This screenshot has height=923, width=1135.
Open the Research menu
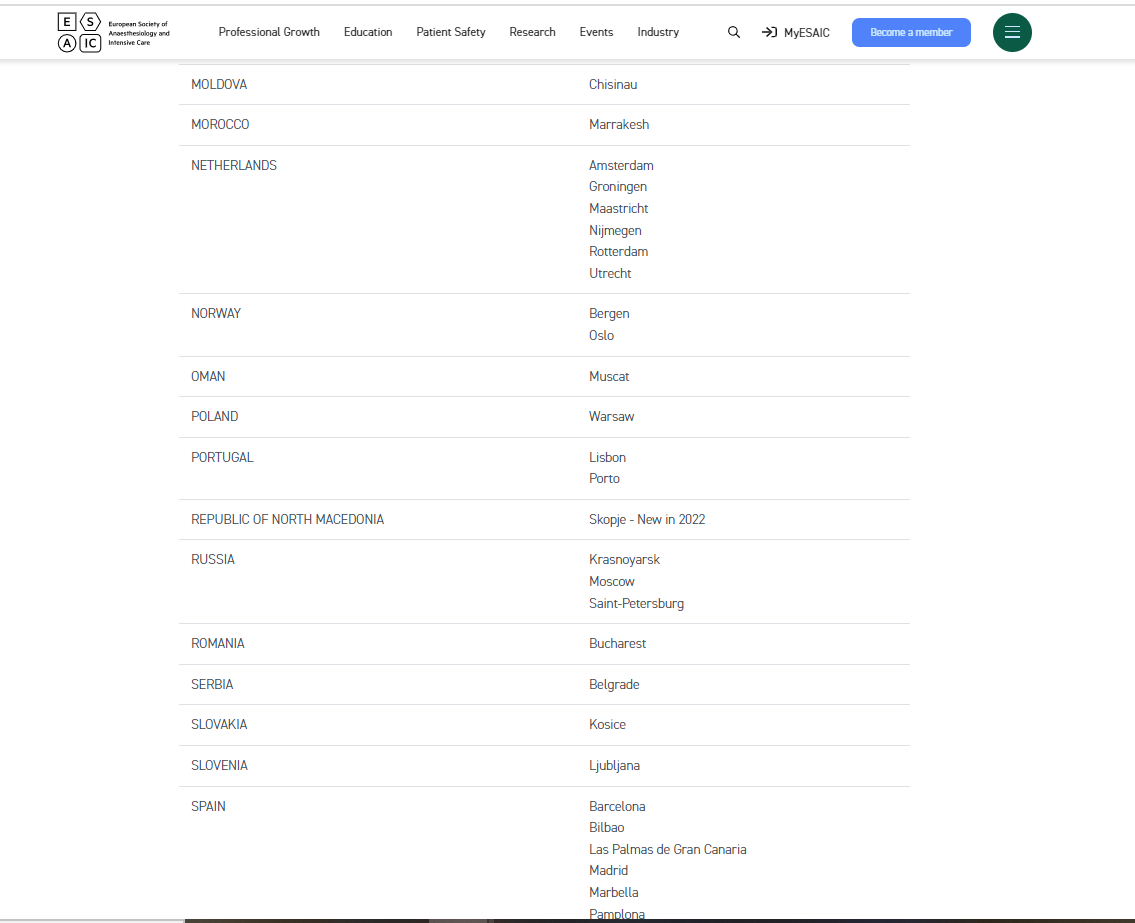532,33
